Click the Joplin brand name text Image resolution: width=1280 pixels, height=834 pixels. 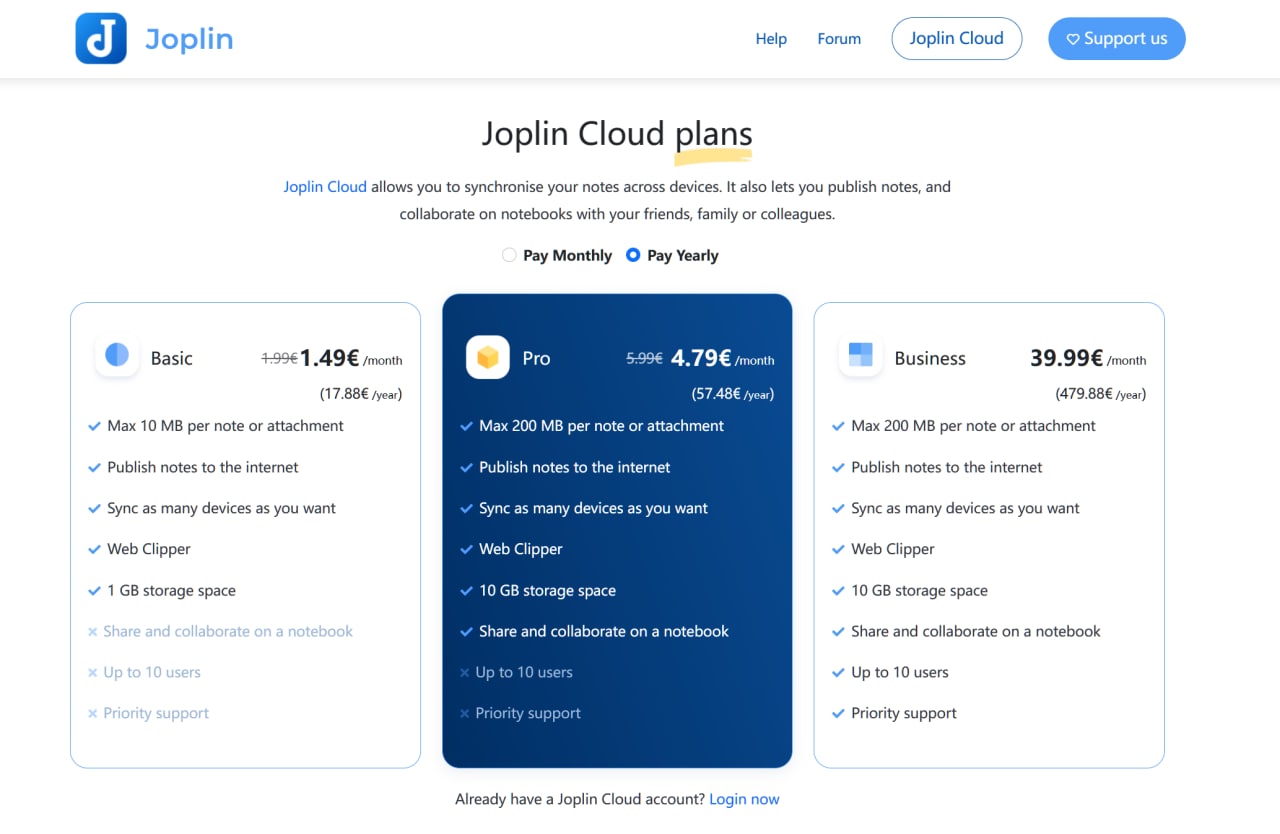click(x=189, y=39)
